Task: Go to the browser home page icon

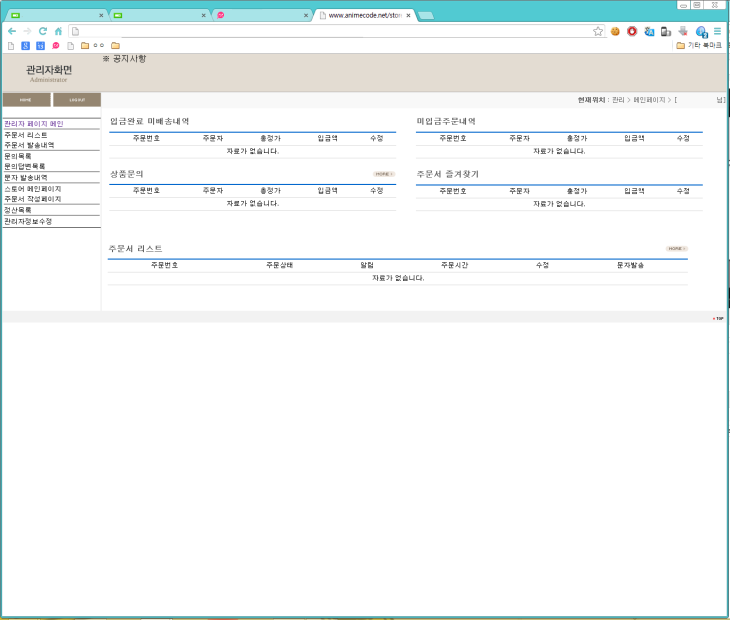Action: click(x=58, y=31)
